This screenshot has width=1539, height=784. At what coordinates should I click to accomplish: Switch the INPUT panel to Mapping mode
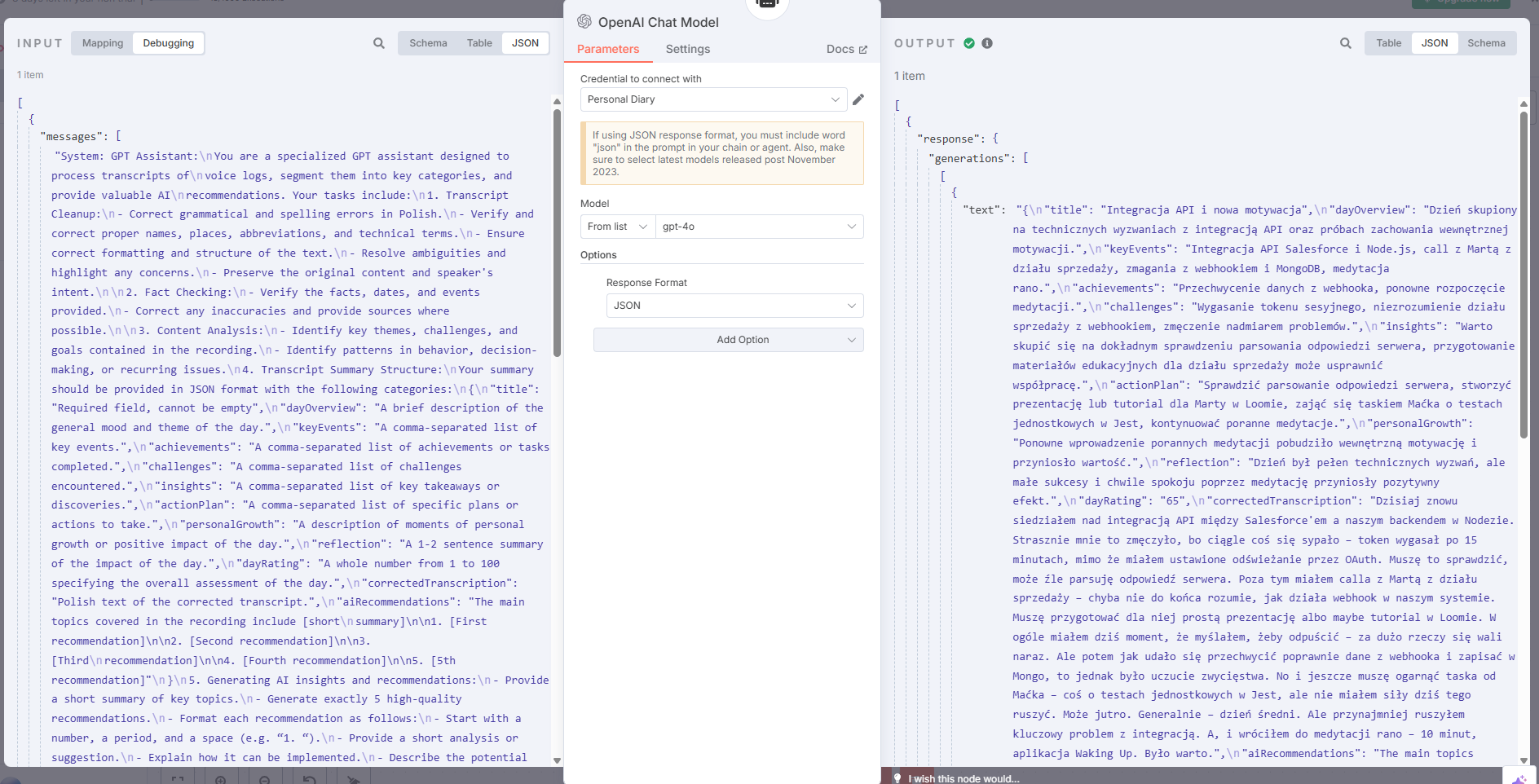[x=103, y=43]
